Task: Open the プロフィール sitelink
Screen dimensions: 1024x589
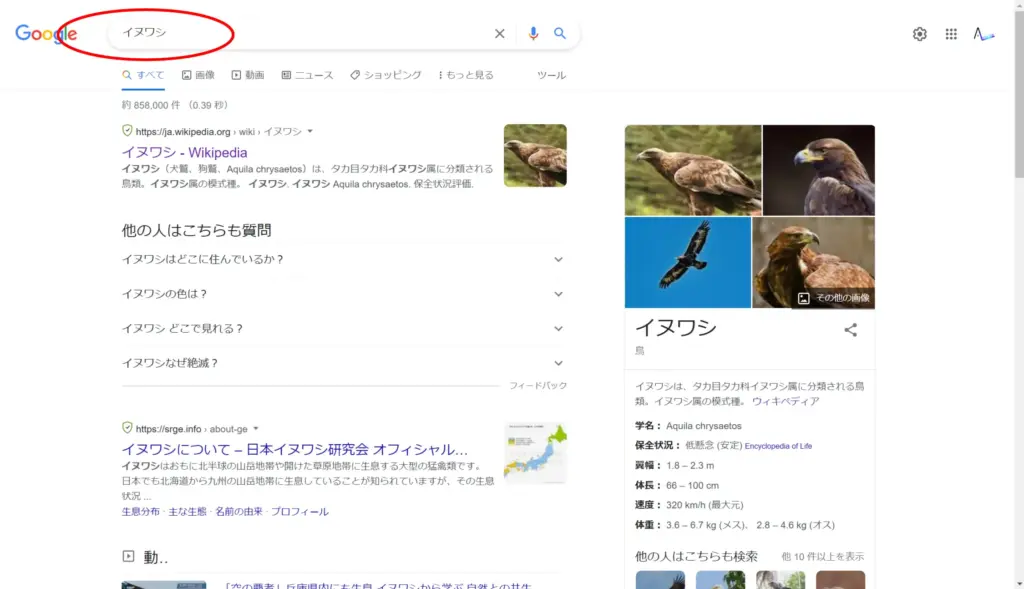Action: pos(299,511)
